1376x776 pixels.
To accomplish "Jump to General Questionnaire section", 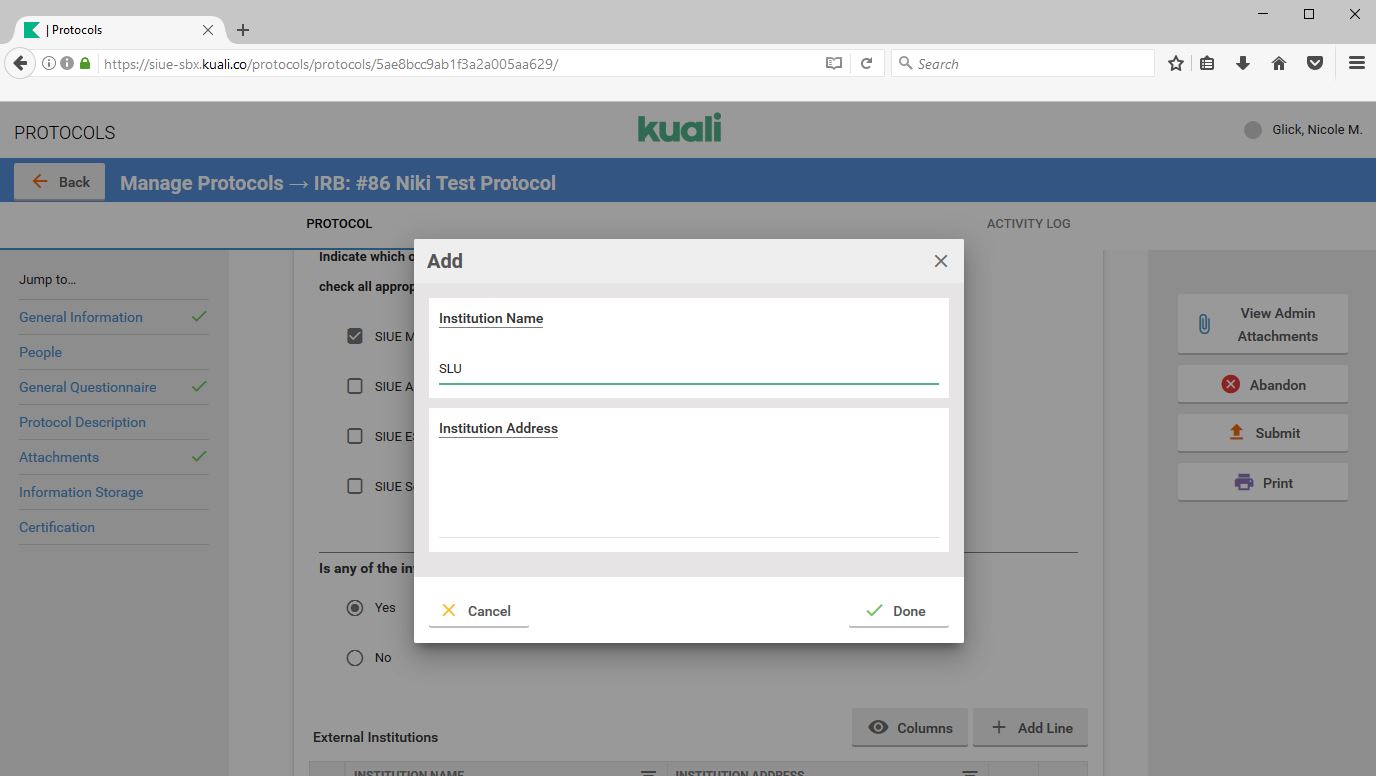I will pyautogui.click(x=88, y=387).
